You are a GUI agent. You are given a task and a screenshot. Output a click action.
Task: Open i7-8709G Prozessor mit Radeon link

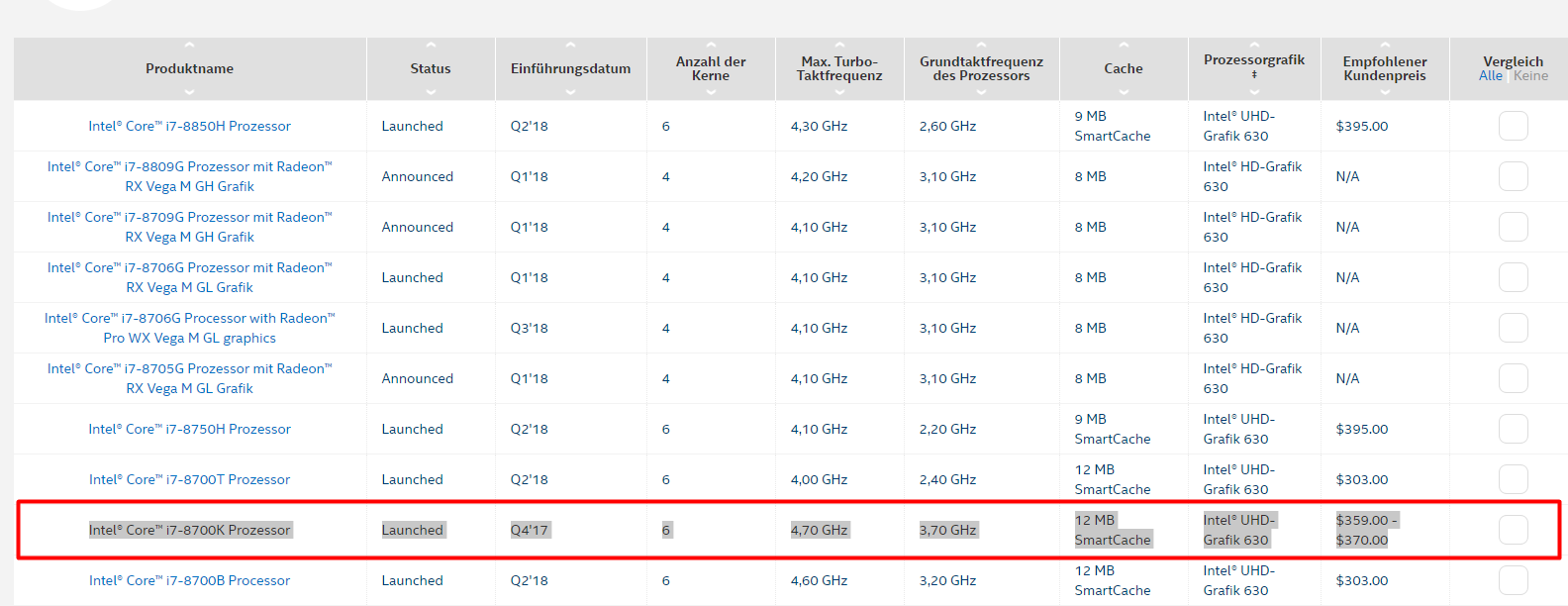pos(189,227)
